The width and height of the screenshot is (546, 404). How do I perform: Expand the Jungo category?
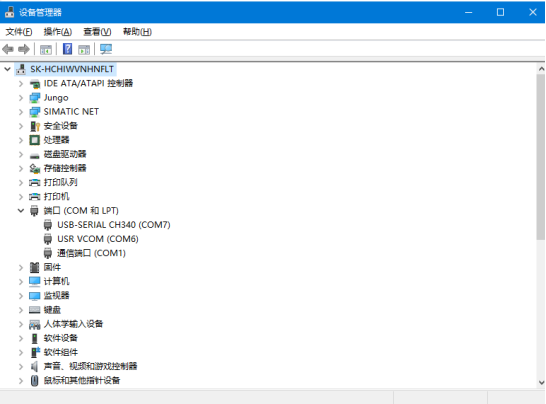coord(21,98)
